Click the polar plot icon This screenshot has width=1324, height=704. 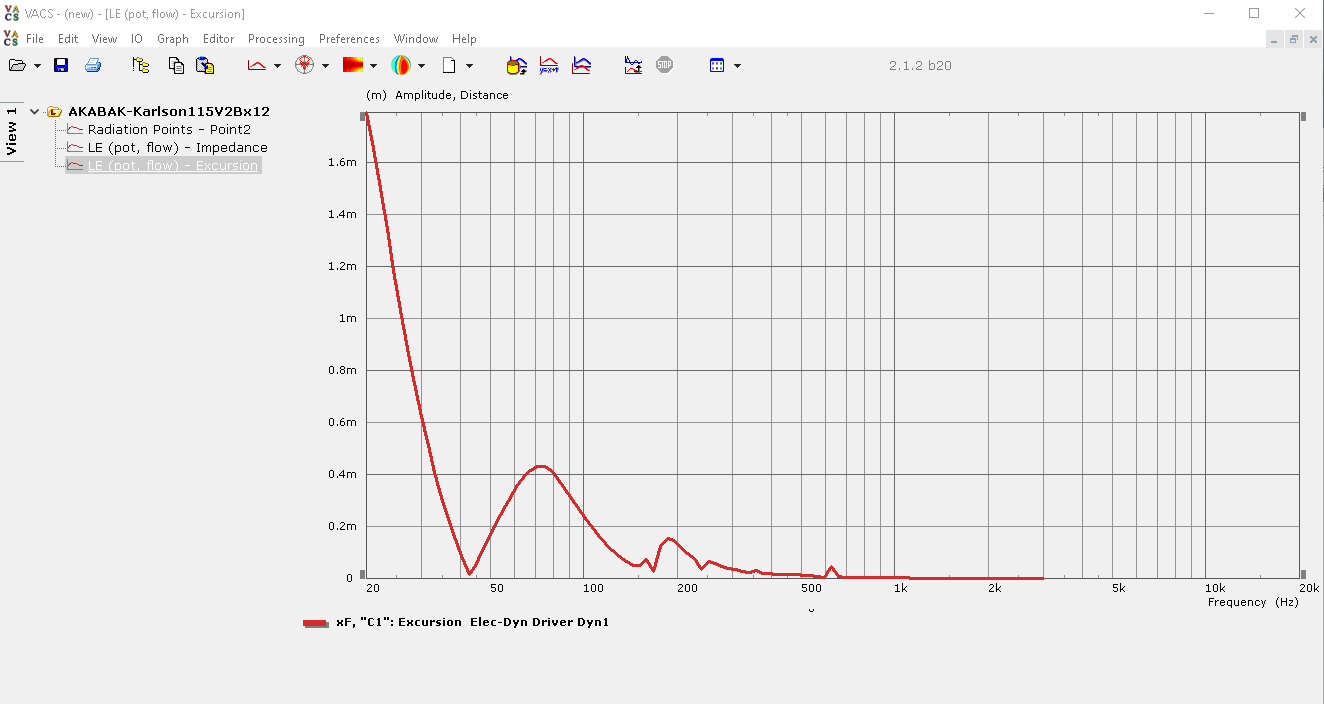(x=305, y=65)
